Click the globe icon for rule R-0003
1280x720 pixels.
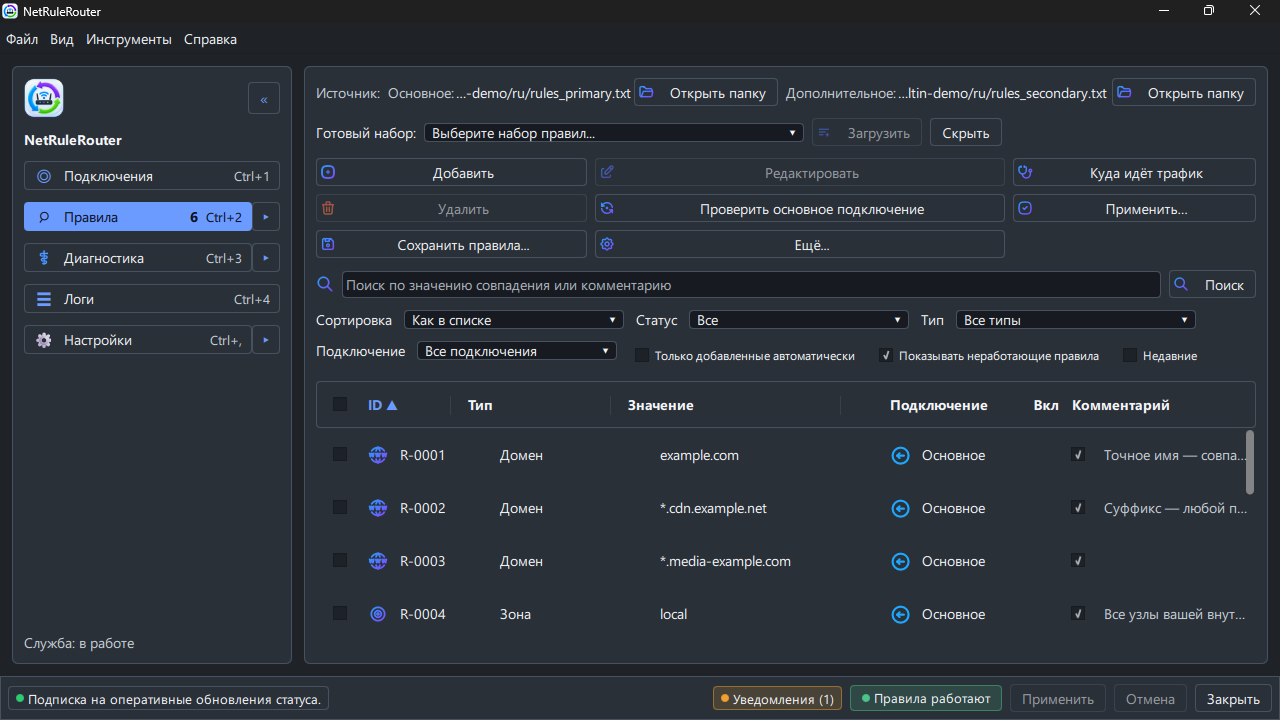click(x=378, y=561)
